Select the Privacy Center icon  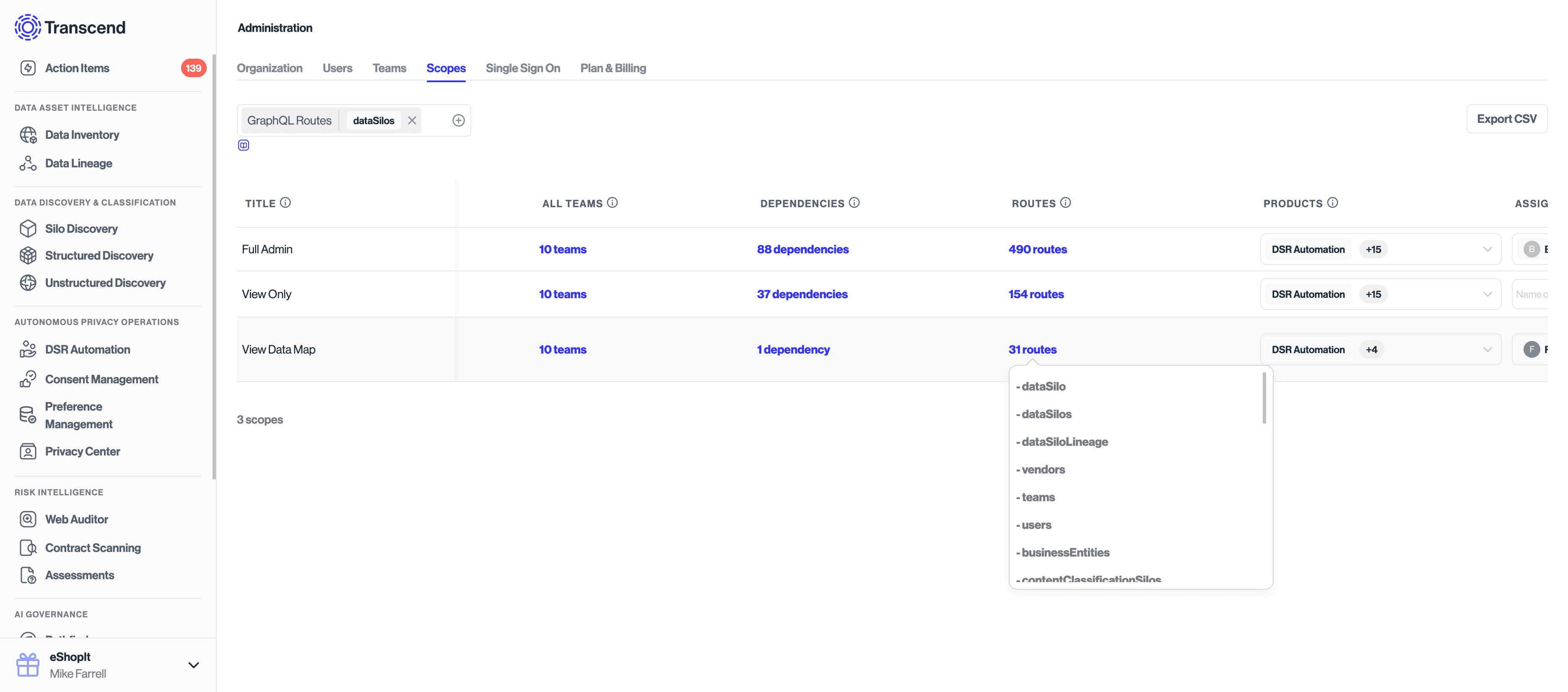click(29, 451)
